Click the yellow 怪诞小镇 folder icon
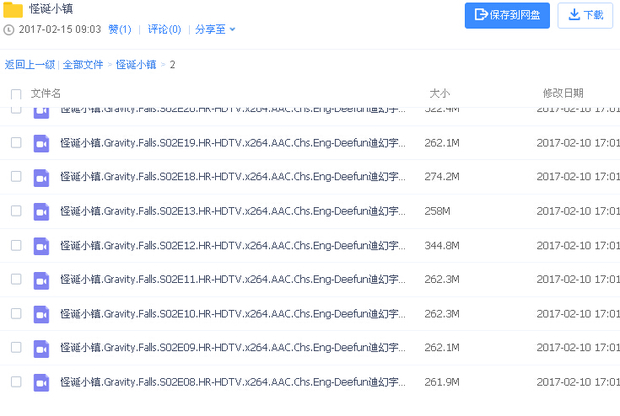Screen dimensions: 620x416 13,10
